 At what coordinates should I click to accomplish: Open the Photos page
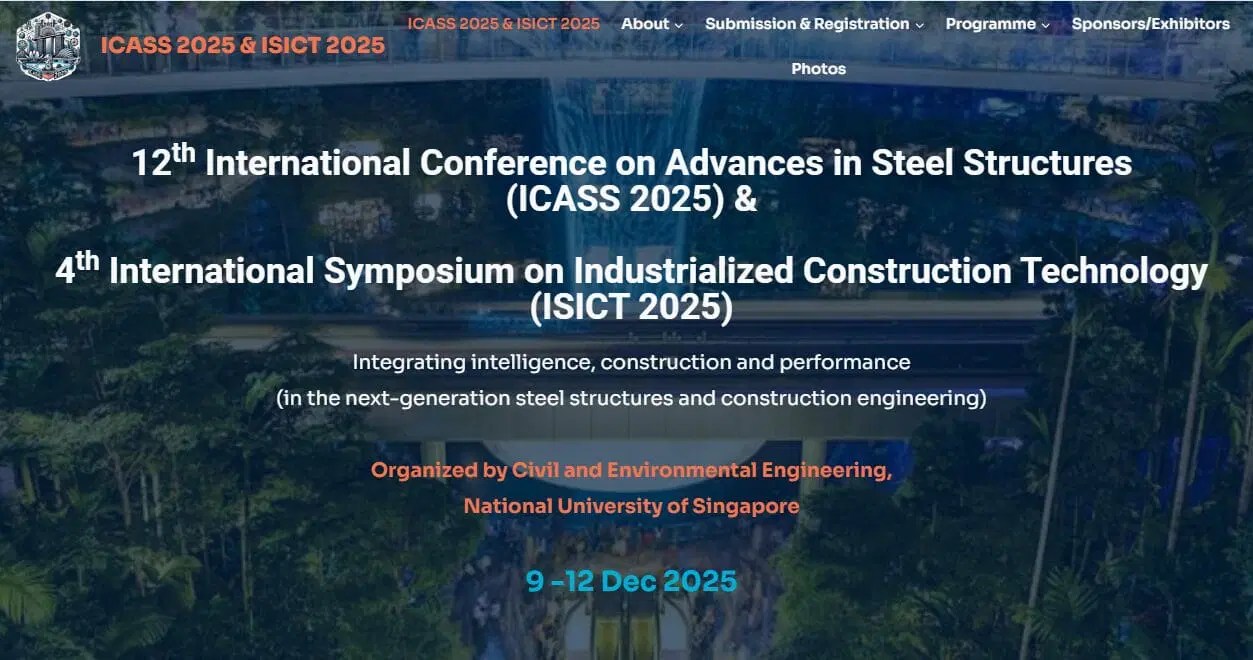pyautogui.click(x=819, y=69)
